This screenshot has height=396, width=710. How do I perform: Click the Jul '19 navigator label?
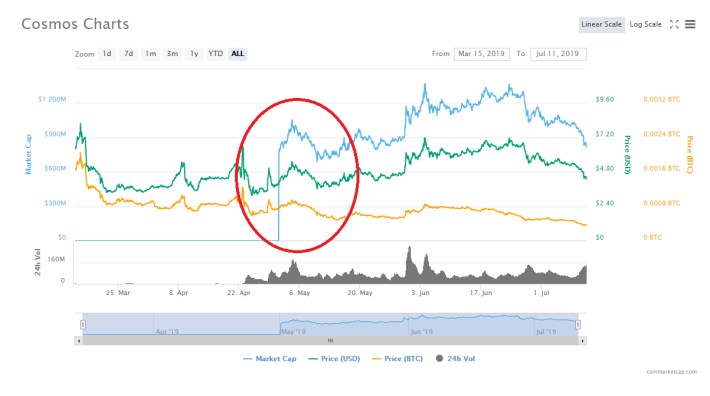[x=546, y=332]
